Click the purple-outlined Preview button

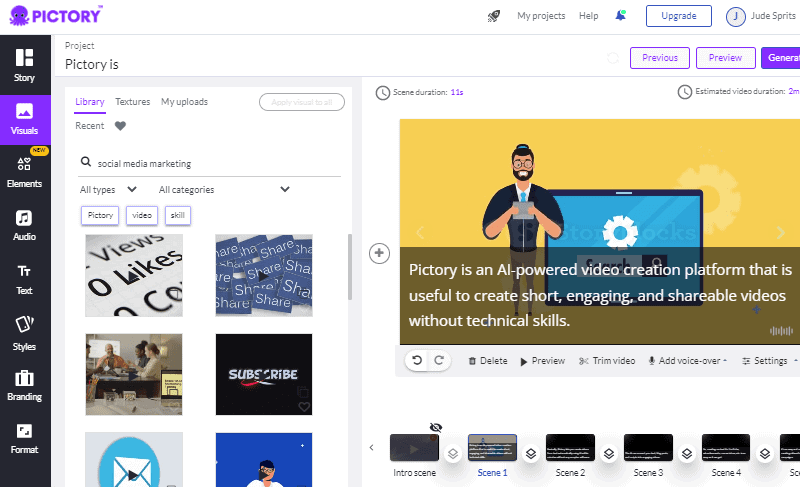726,58
